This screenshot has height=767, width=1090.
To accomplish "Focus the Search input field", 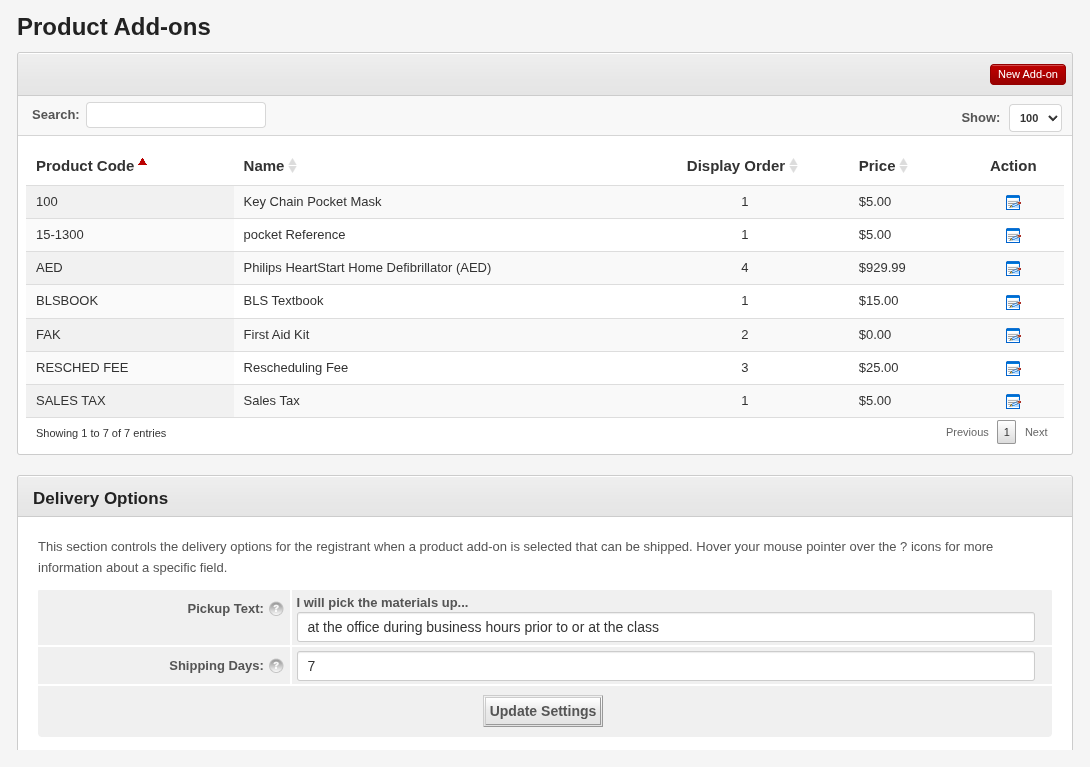I will pyautogui.click(x=176, y=115).
